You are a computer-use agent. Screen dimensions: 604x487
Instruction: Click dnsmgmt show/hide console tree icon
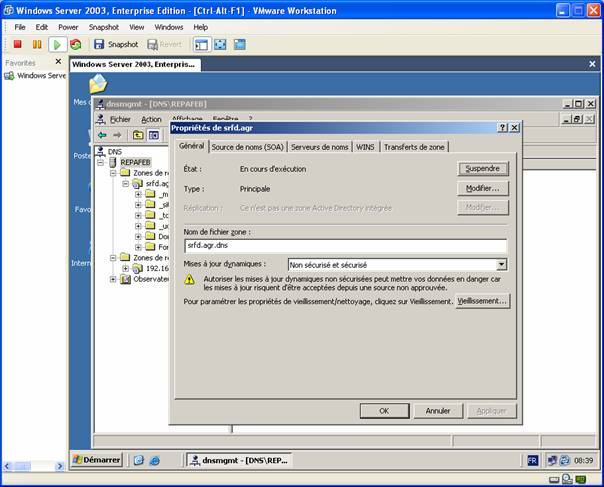(154, 135)
